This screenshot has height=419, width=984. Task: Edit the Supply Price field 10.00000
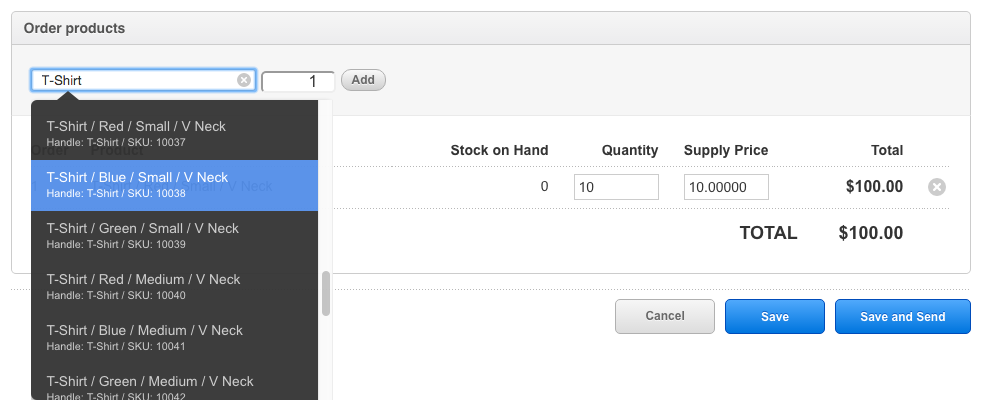click(x=726, y=187)
